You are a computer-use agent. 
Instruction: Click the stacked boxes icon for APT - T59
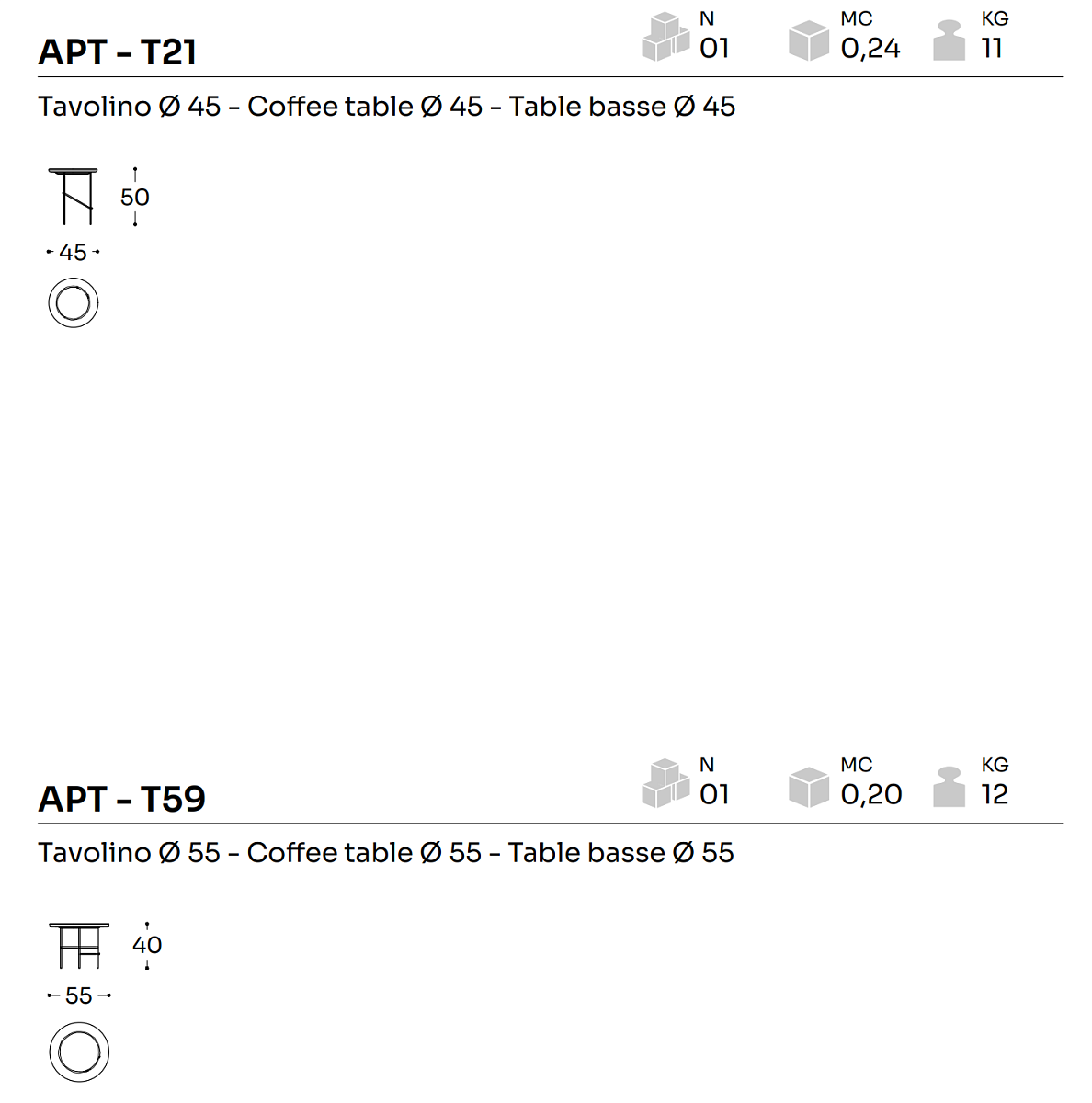[x=665, y=783]
